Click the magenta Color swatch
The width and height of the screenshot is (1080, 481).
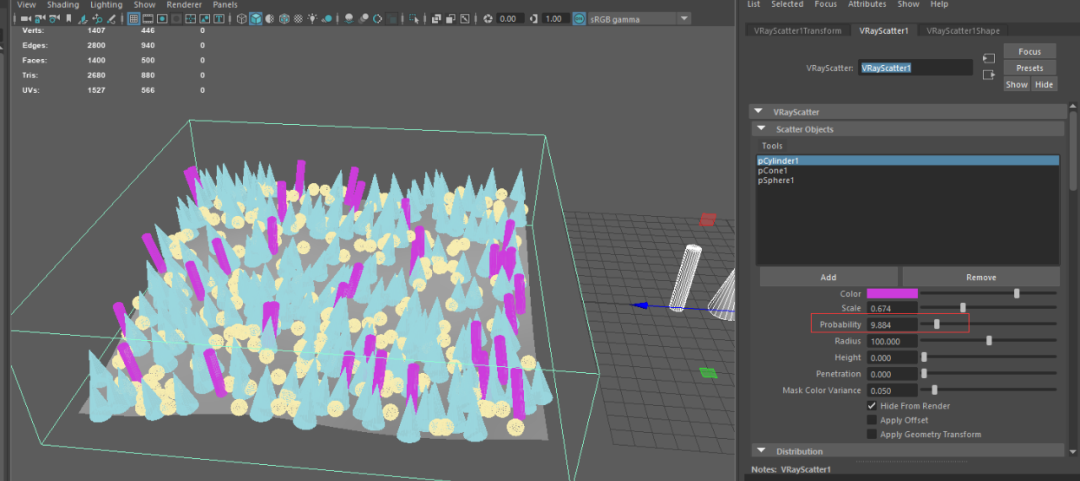pos(891,294)
